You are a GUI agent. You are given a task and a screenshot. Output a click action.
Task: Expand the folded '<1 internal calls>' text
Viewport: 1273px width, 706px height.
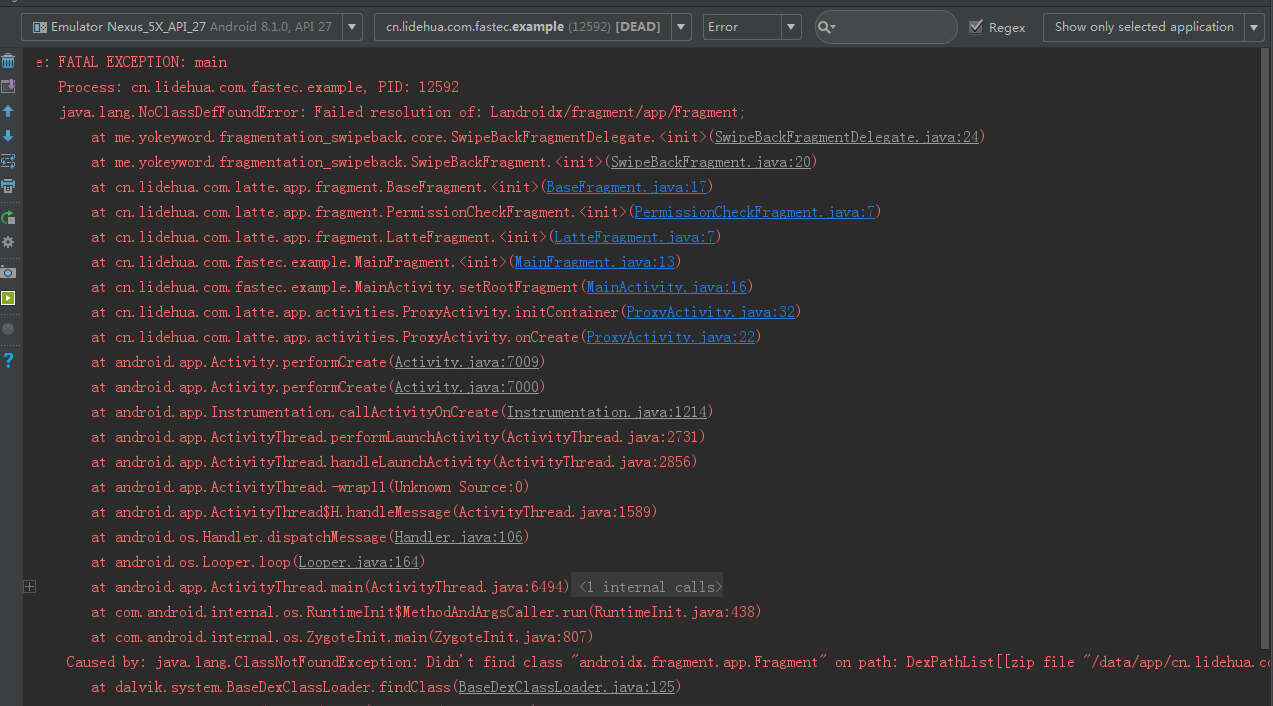pyautogui.click(x=648, y=587)
